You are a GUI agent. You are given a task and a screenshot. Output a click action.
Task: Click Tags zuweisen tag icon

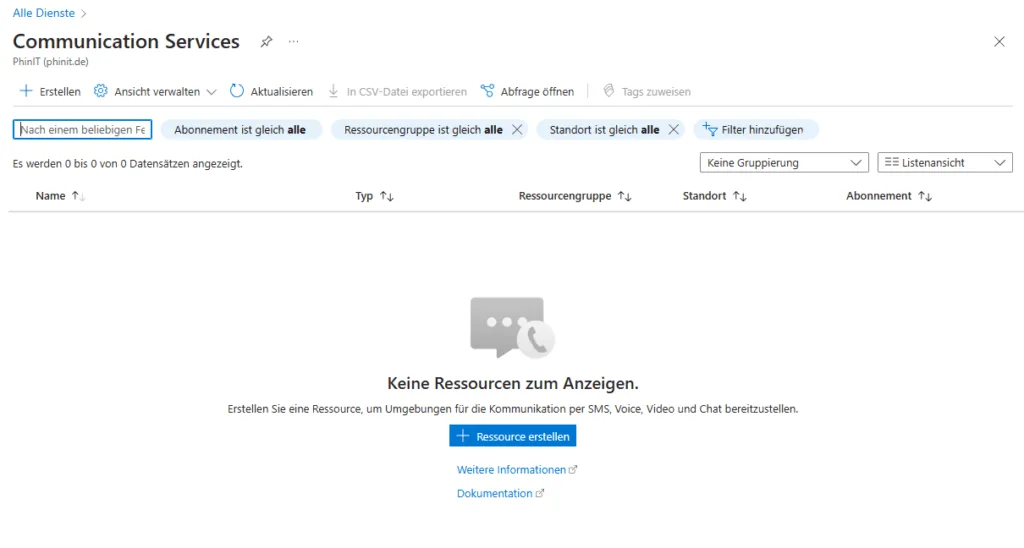point(608,91)
